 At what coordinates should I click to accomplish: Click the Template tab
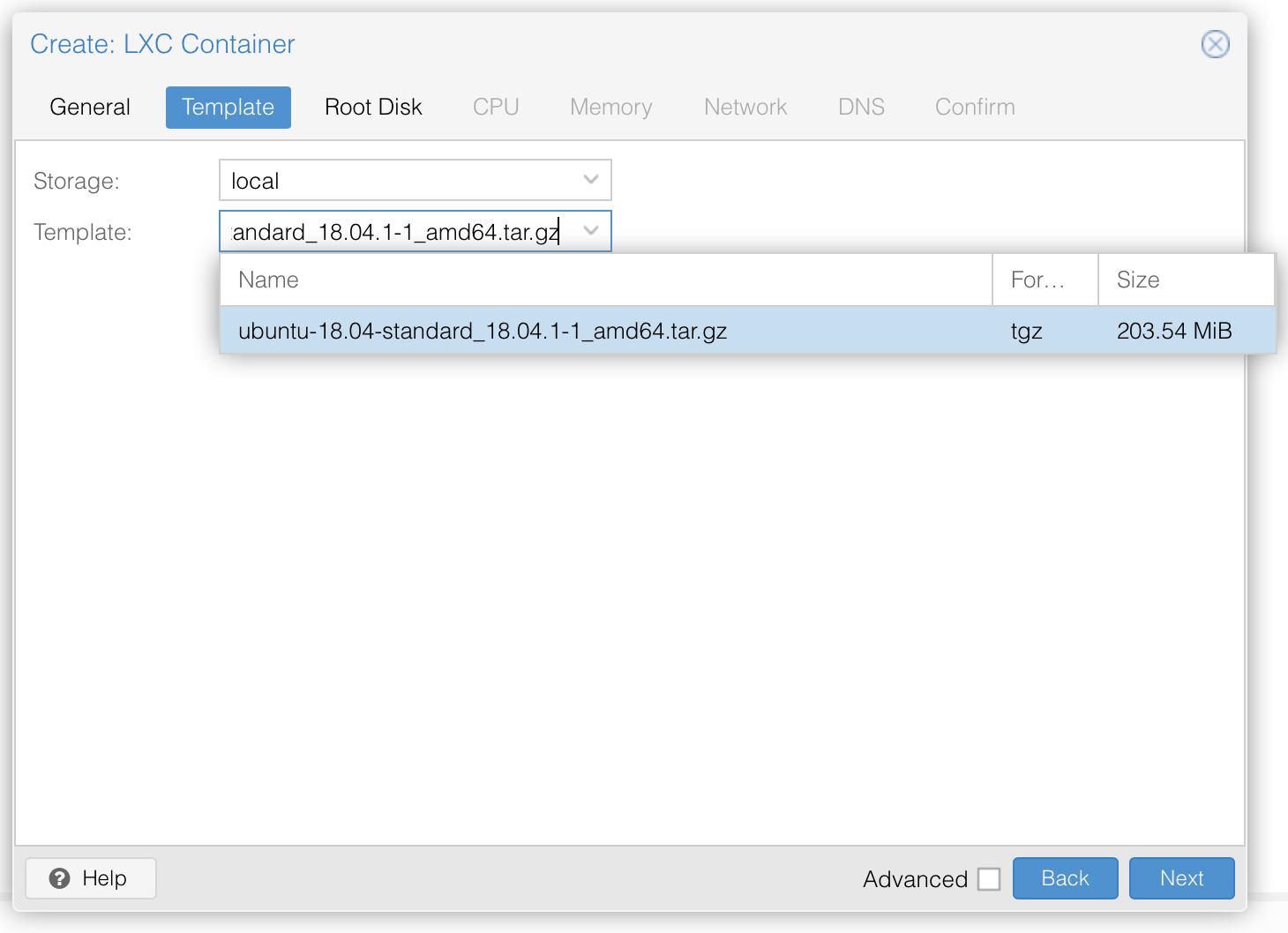[228, 107]
